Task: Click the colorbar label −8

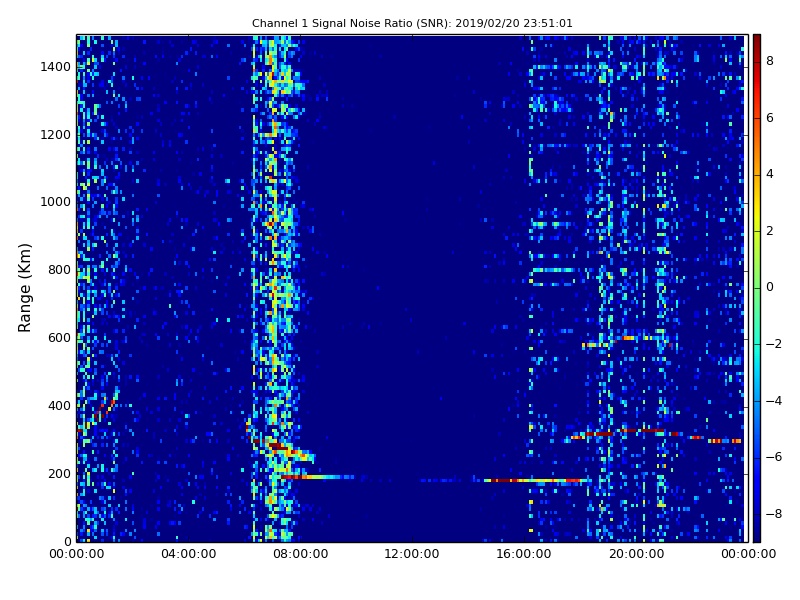Action: 774,514
